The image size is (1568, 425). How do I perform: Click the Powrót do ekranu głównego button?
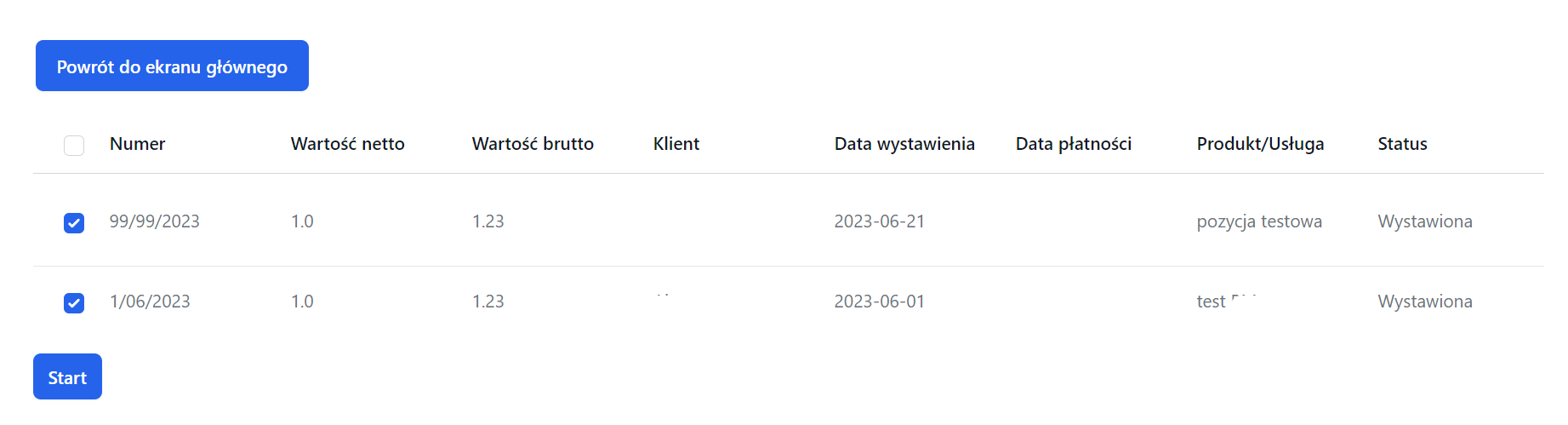[x=172, y=66]
